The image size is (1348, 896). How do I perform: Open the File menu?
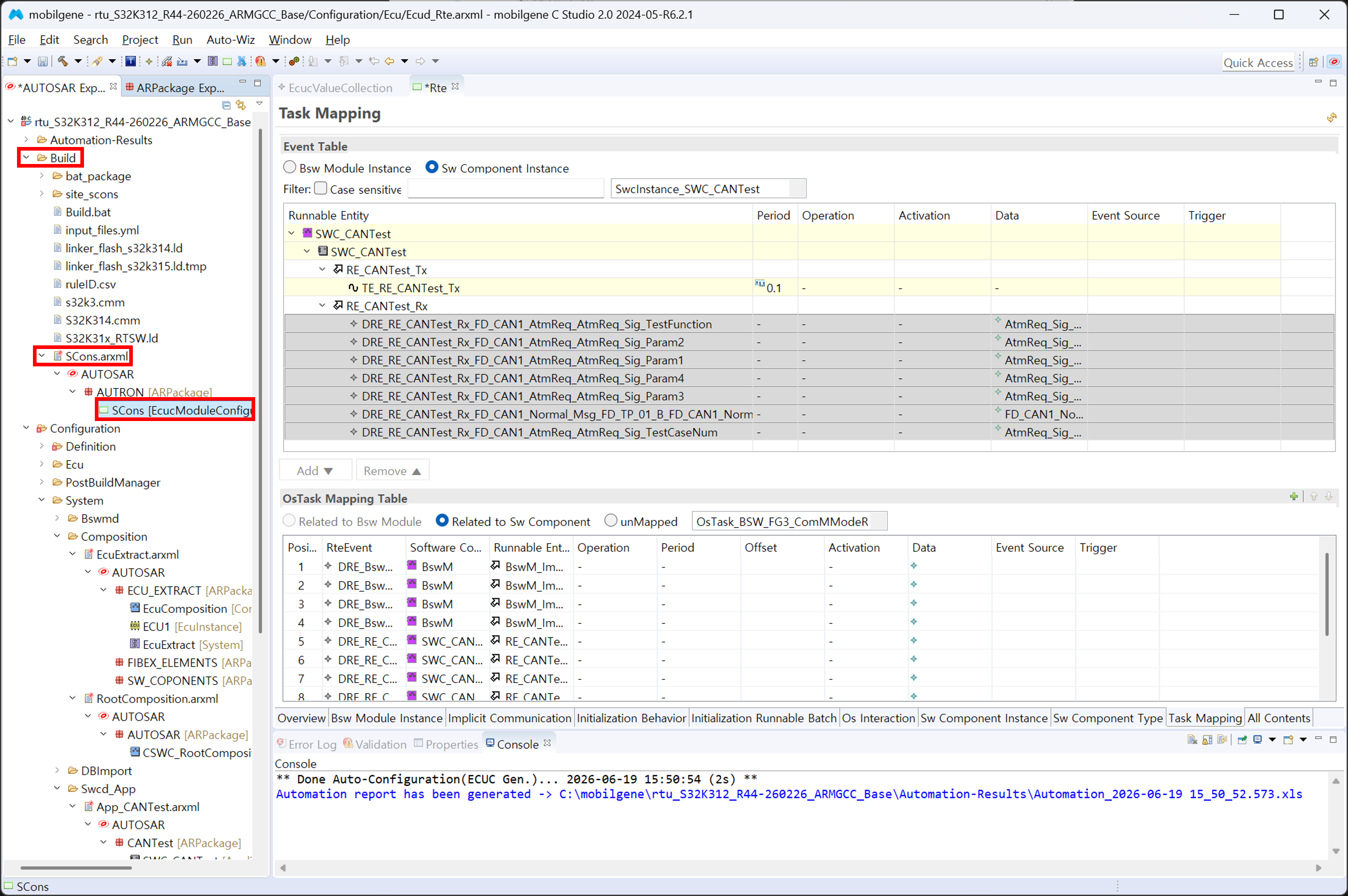pyautogui.click(x=17, y=40)
